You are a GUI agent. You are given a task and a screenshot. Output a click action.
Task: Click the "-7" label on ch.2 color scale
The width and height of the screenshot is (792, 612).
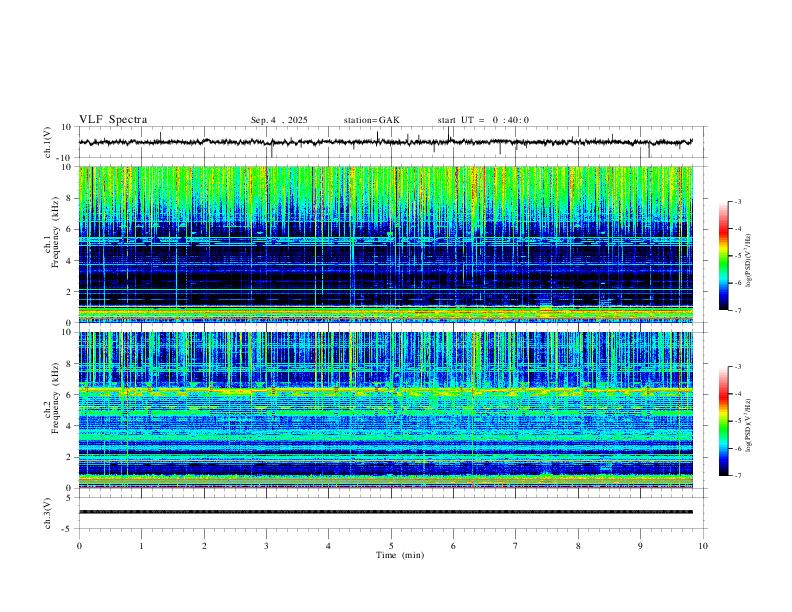737,476
